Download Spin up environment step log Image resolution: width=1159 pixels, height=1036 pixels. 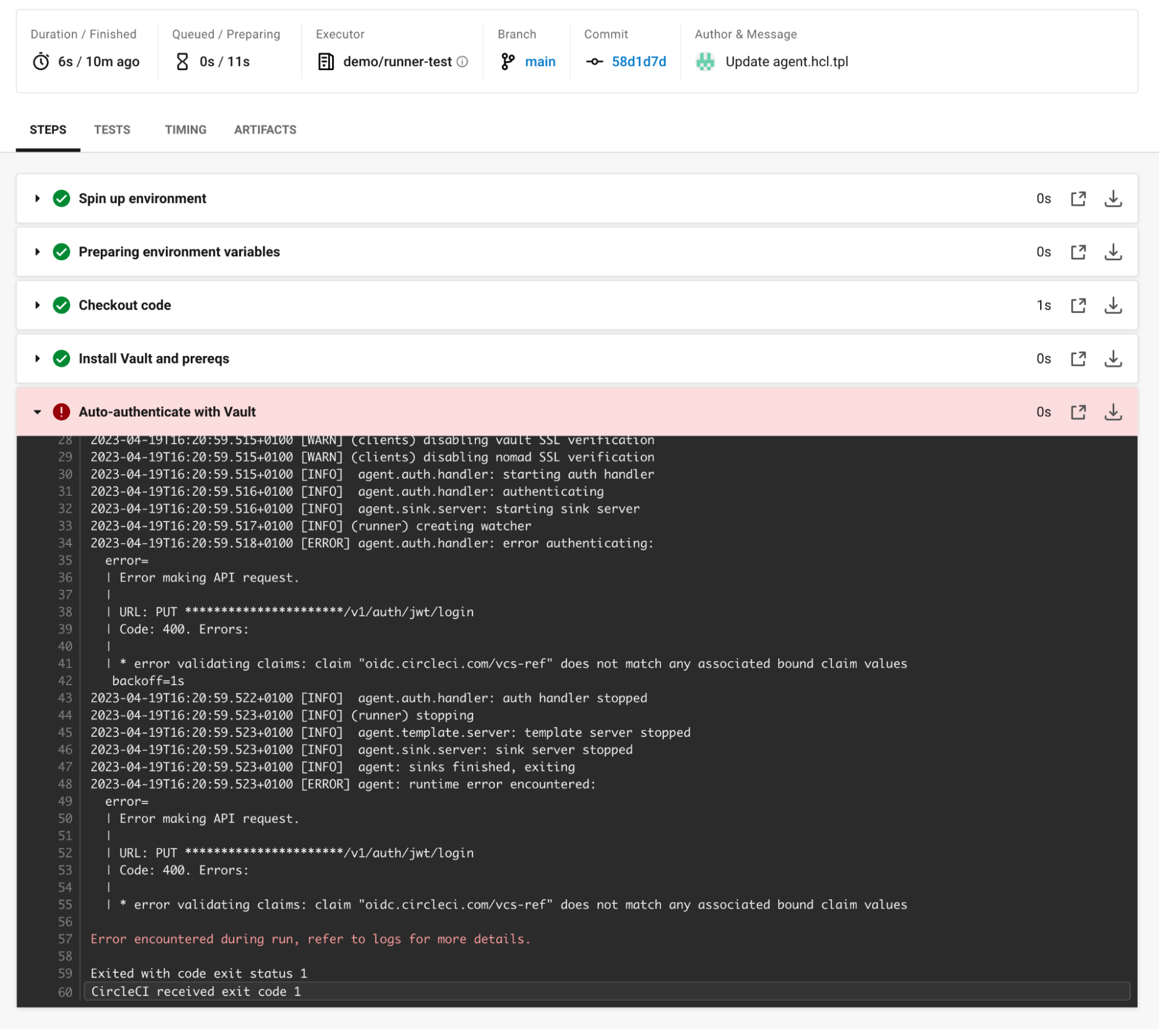pyautogui.click(x=1113, y=199)
